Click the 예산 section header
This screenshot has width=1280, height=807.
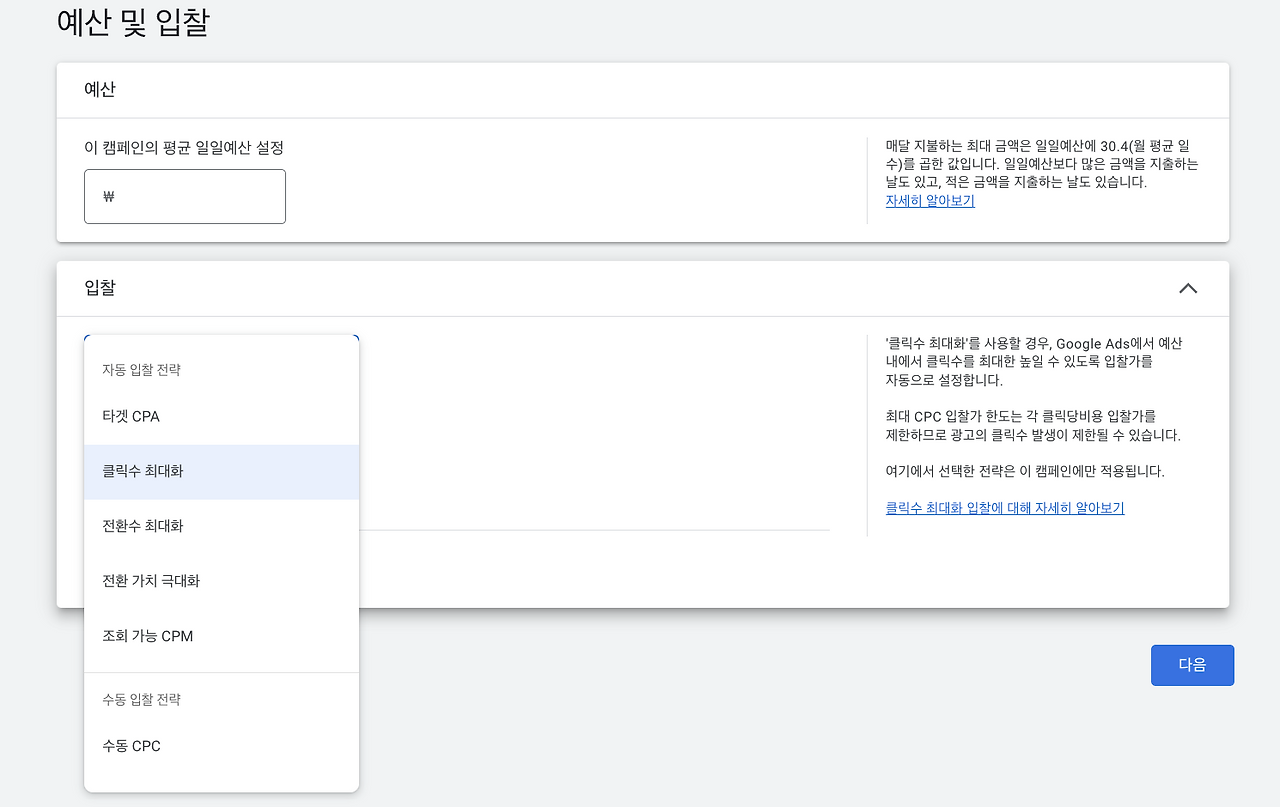click(x=100, y=89)
